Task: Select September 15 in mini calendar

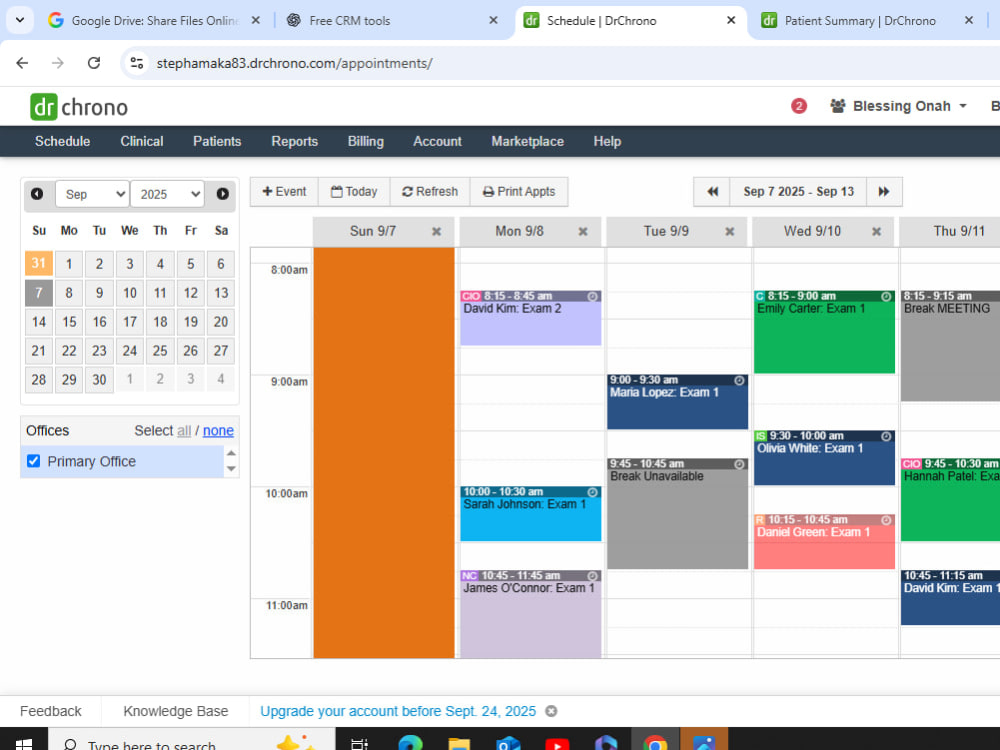Action: click(x=69, y=321)
